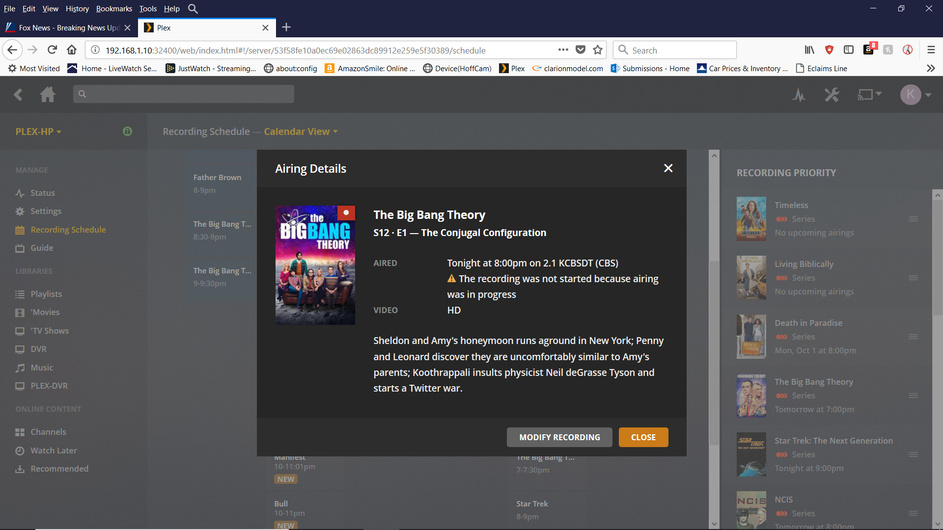
Task: Open the Firefox Edit menu
Action: click(x=29, y=8)
